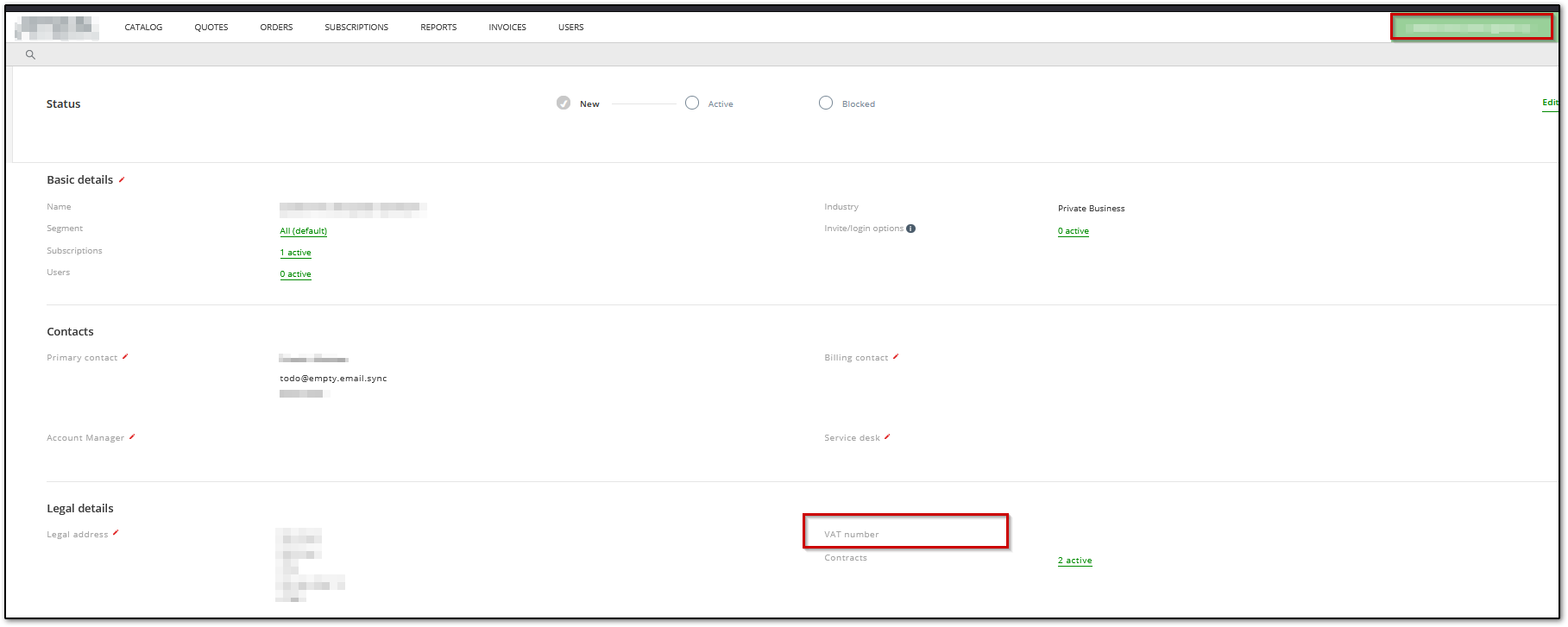Select the New status radio
This screenshot has width=1568, height=627.
[x=564, y=103]
